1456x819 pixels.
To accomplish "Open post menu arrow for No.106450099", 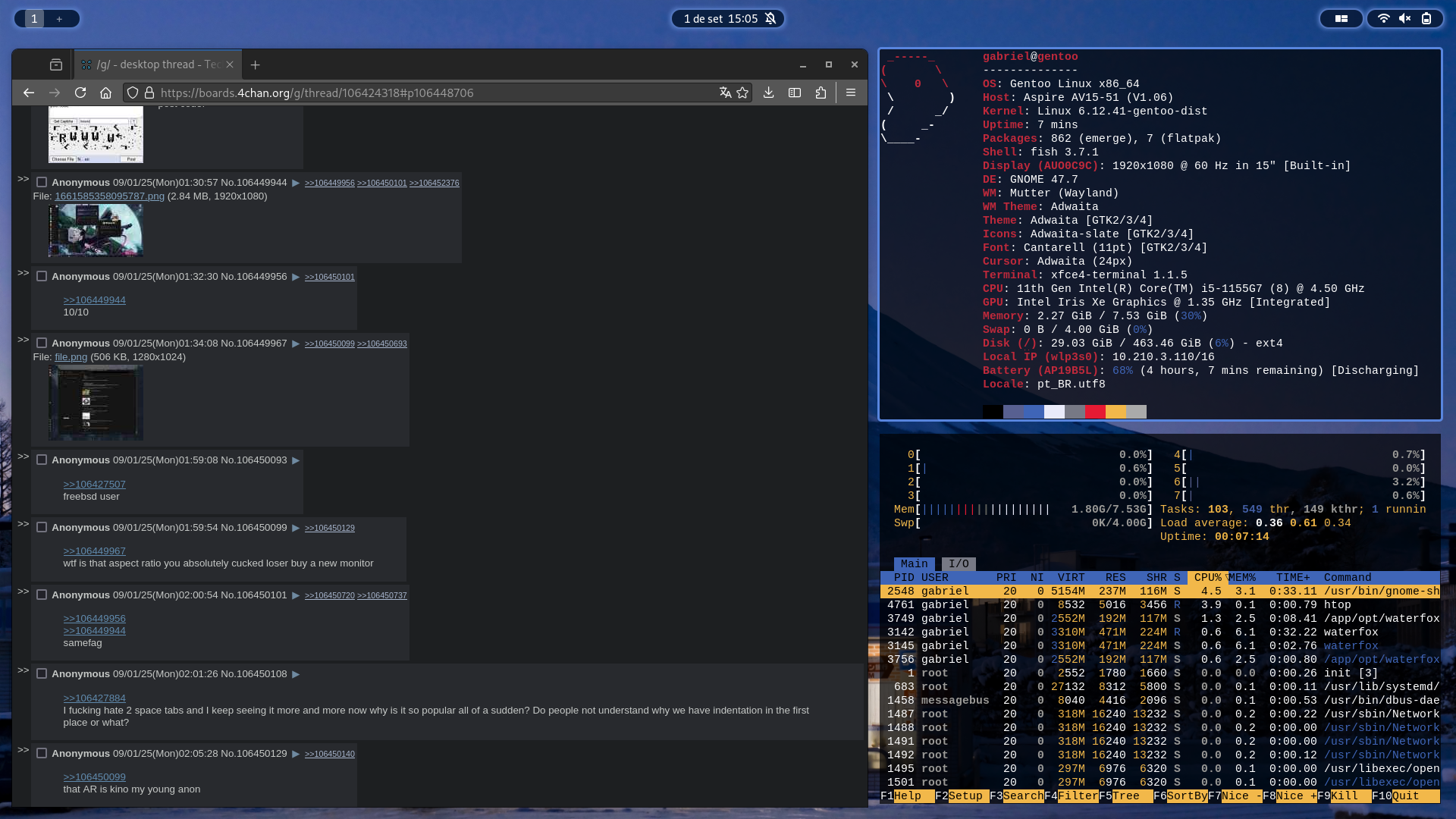I will [296, 528].
